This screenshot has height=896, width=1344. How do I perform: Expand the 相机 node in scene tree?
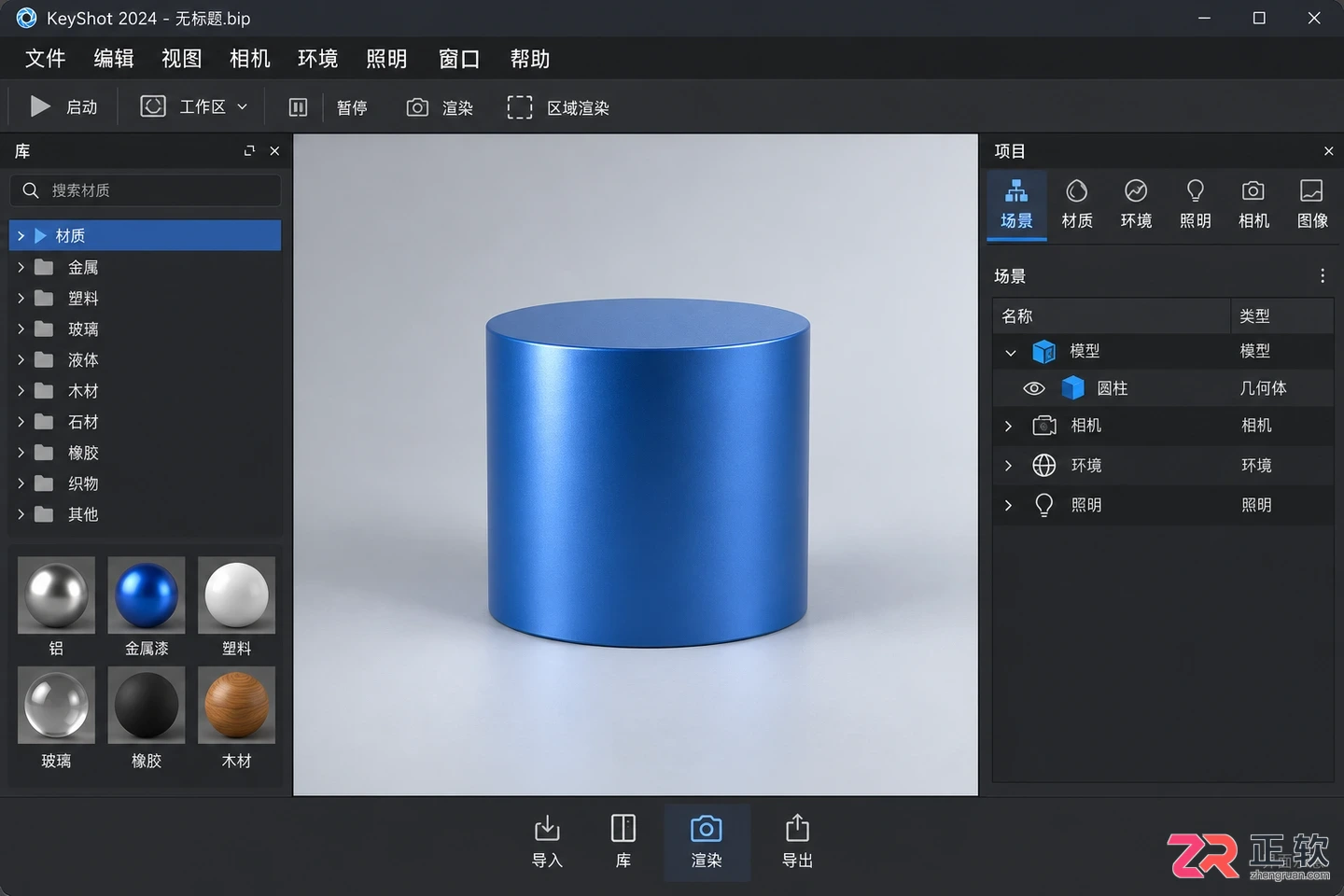click(1008, 426)
